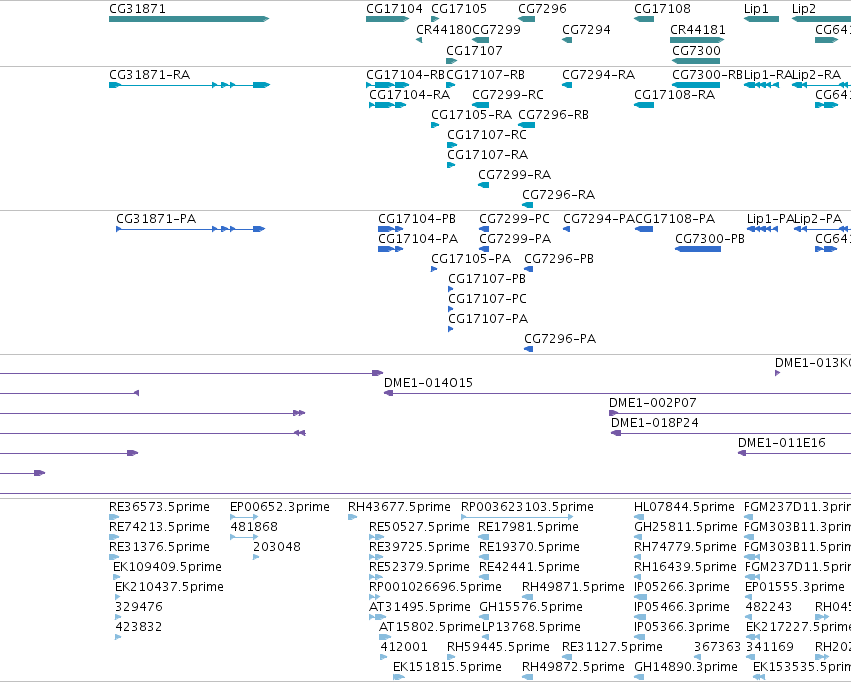Click the Lip1-PA protein label
This screenshot has height=682, width=851.
(x=770, y=219)
